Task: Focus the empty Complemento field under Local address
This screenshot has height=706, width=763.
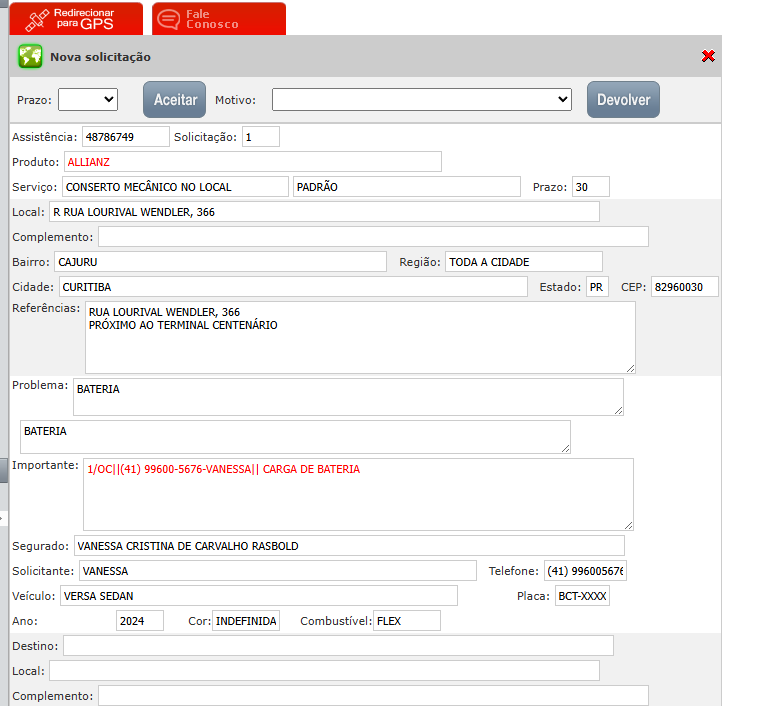Action: [x=373, y=236]
